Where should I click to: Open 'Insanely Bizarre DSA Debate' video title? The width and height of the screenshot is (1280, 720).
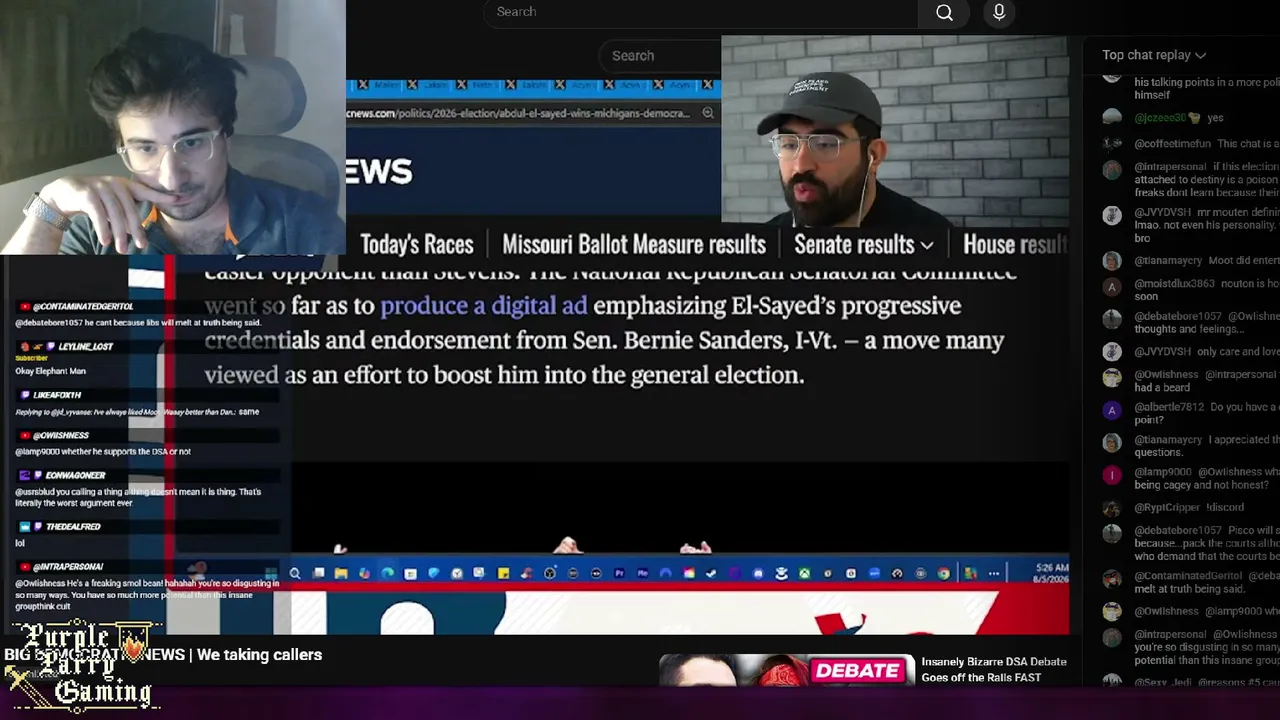[x=994, y=670]
